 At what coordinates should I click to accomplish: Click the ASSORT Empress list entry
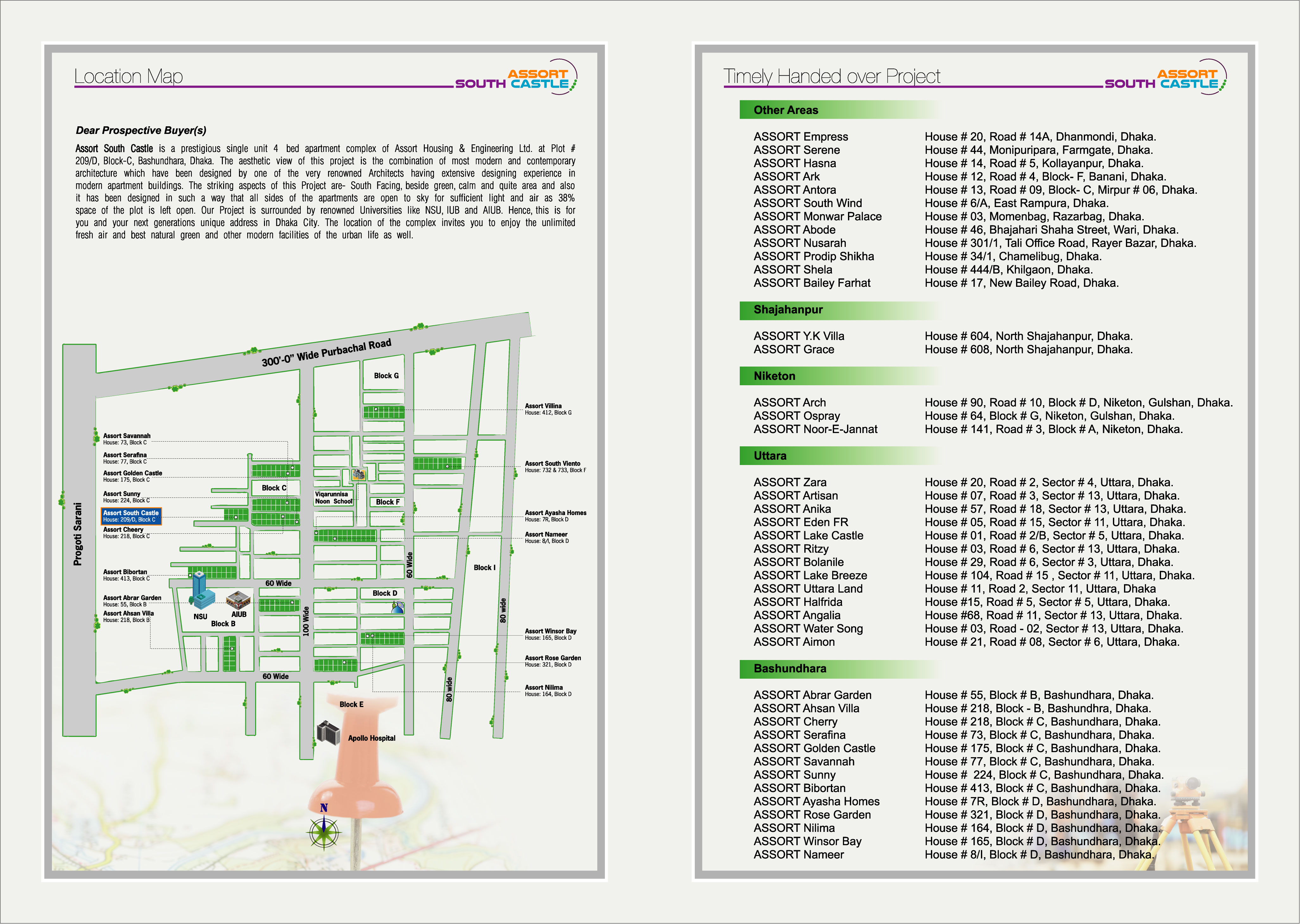pyautogui.click(x=801, y=136)
